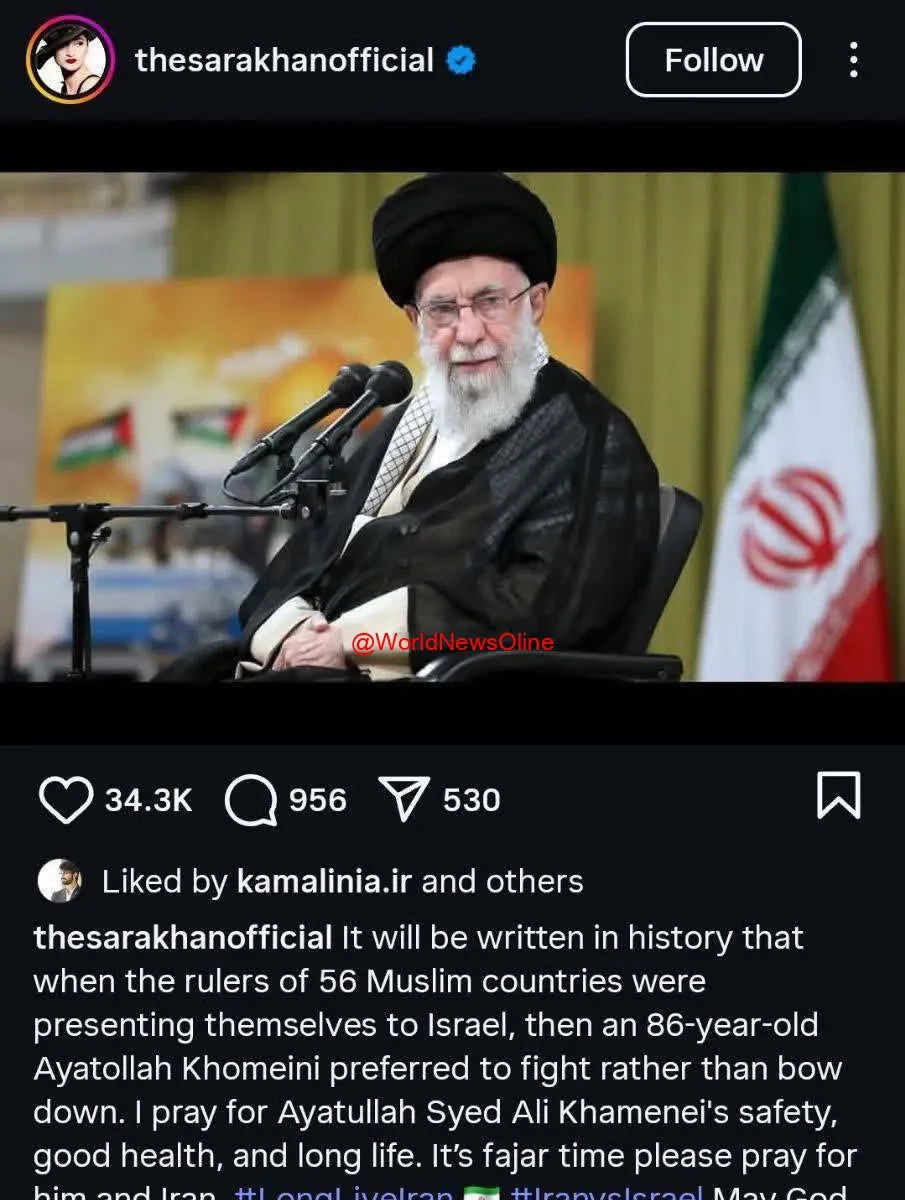This screenshot has height=1200, width=905.
Task: Click caption author name thesarakhanofficial
Action: coord(183,938)
